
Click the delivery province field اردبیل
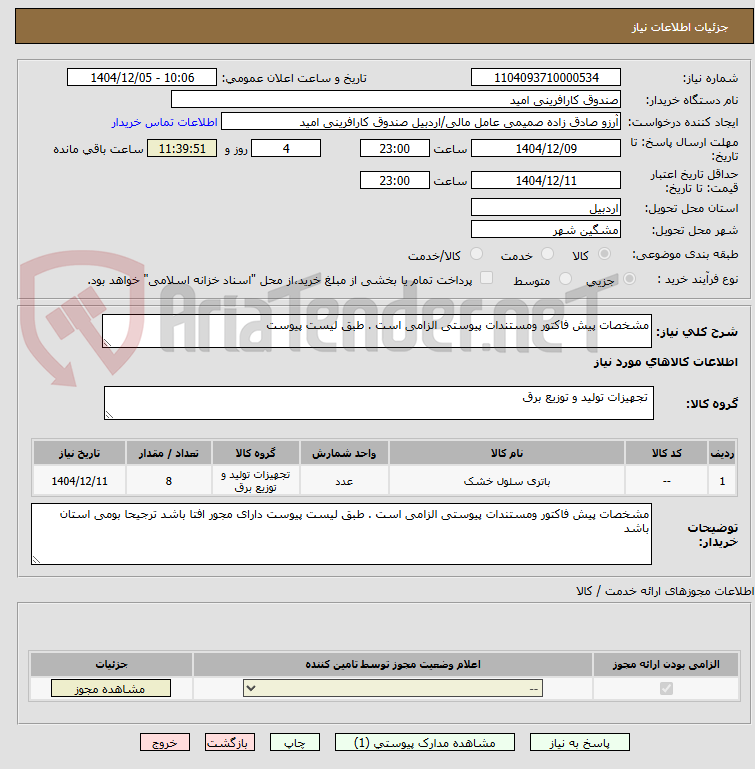tap(546, 207)
